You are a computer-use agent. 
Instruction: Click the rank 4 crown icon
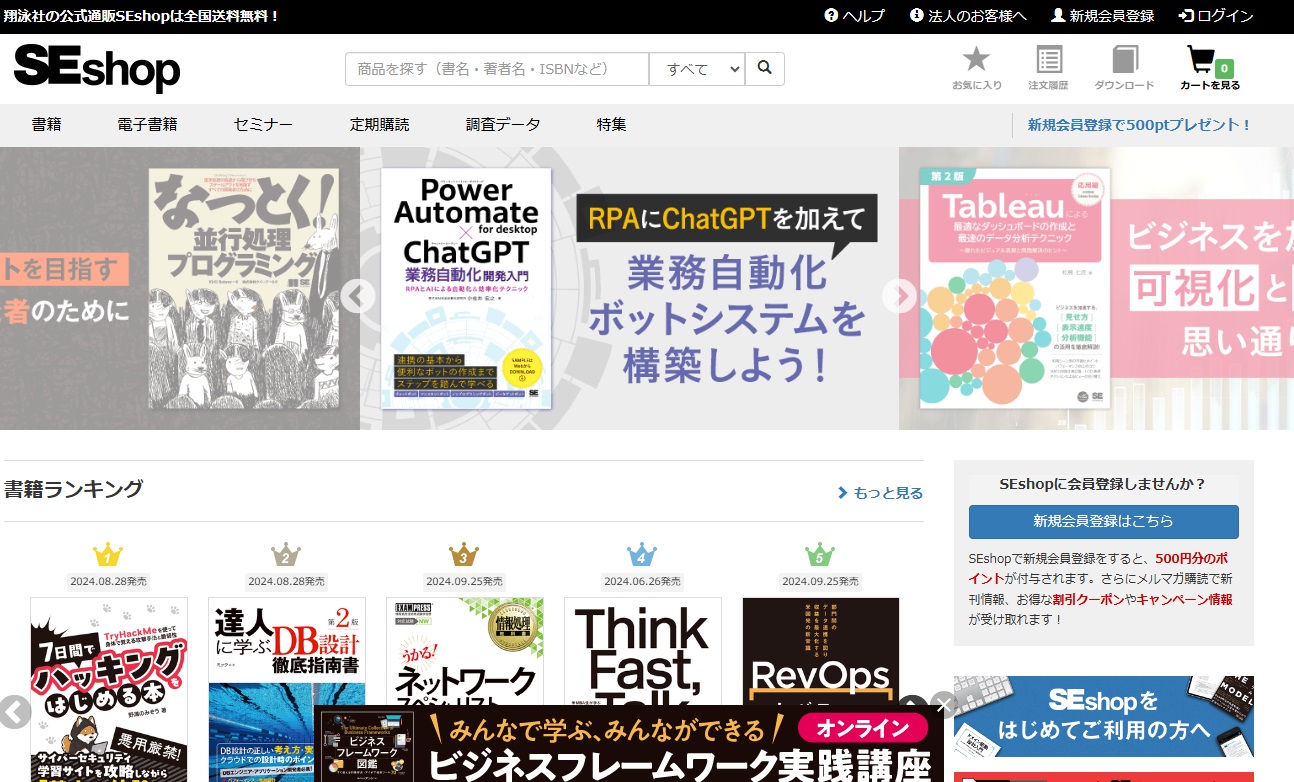point(642,555)
